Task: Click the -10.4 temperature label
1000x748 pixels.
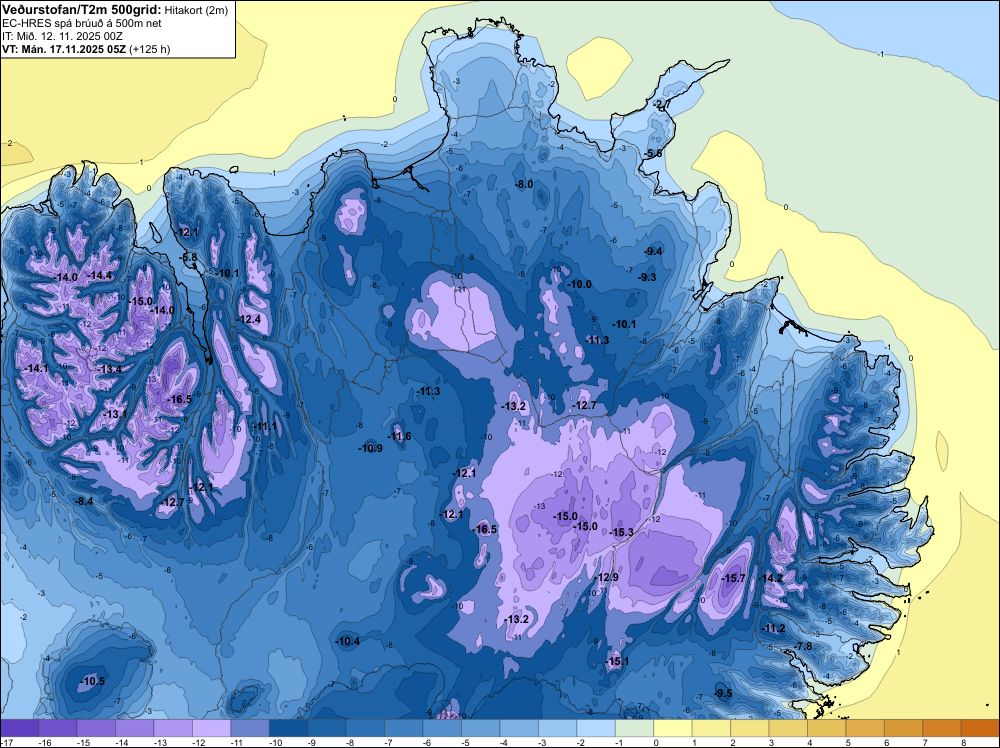Action: pyautogui.click(x=348, y=641)
